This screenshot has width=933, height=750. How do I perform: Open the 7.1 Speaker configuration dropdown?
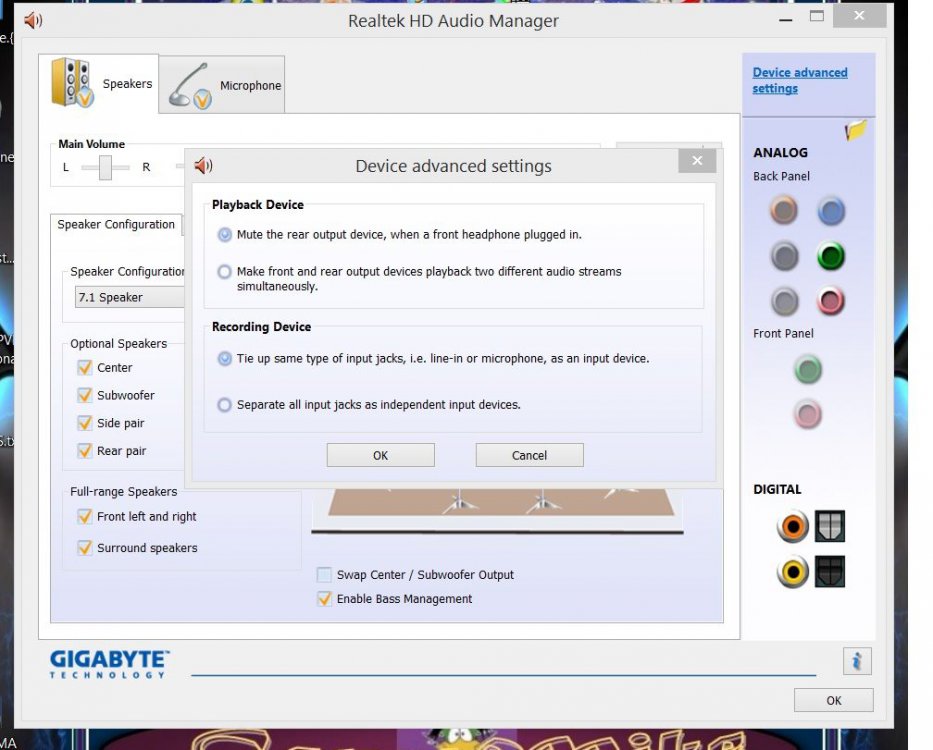tap(130, 297)
